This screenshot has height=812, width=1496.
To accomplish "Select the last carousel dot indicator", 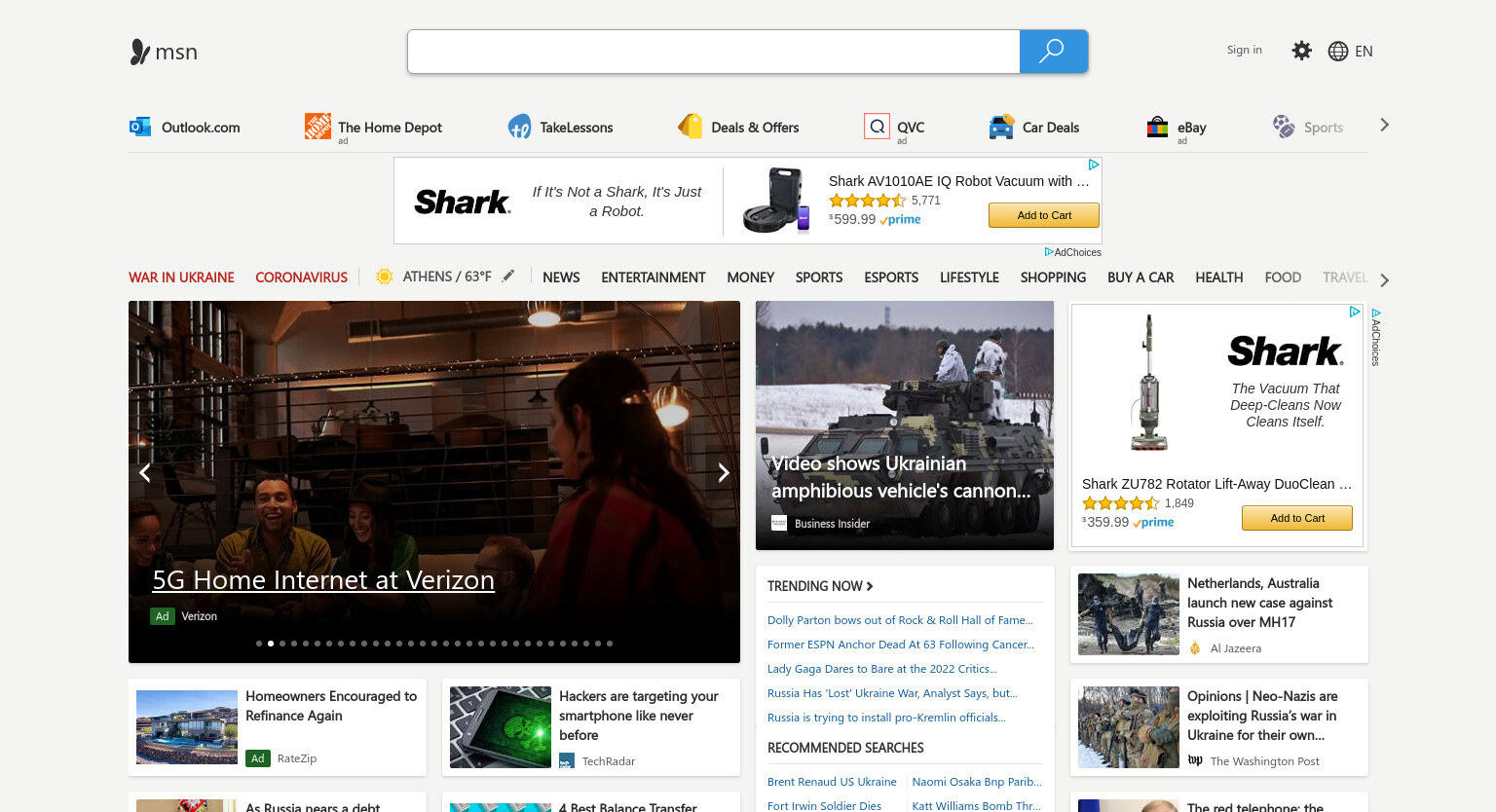I will pyautogui.click(x=610, y=644).
